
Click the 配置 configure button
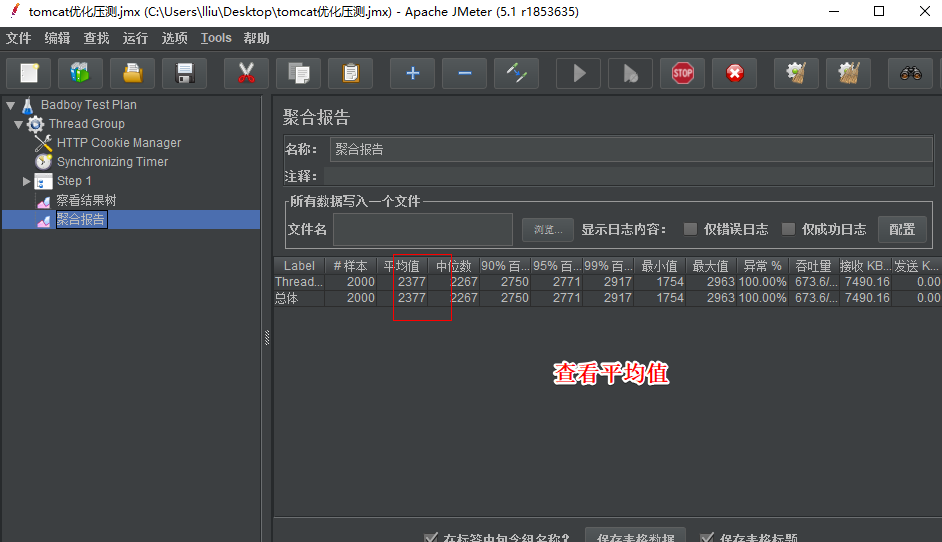(x=902, y=230)
